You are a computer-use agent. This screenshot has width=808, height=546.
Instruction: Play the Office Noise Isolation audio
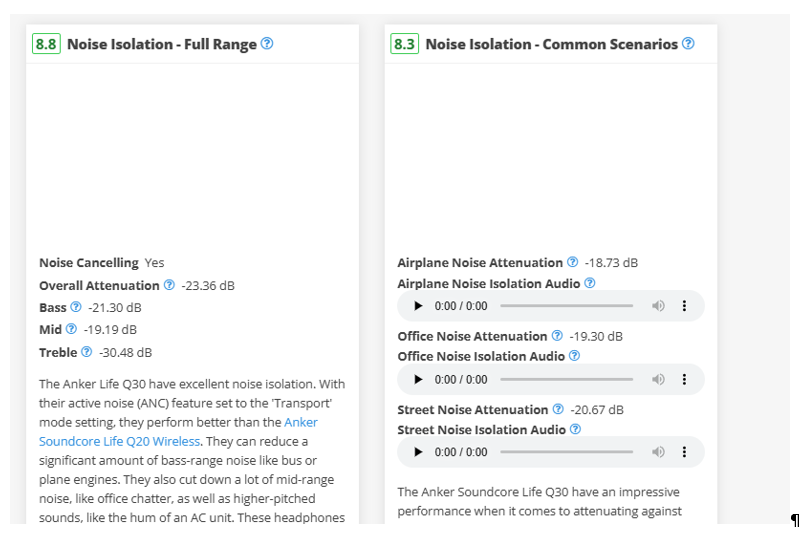pos(418,380)
